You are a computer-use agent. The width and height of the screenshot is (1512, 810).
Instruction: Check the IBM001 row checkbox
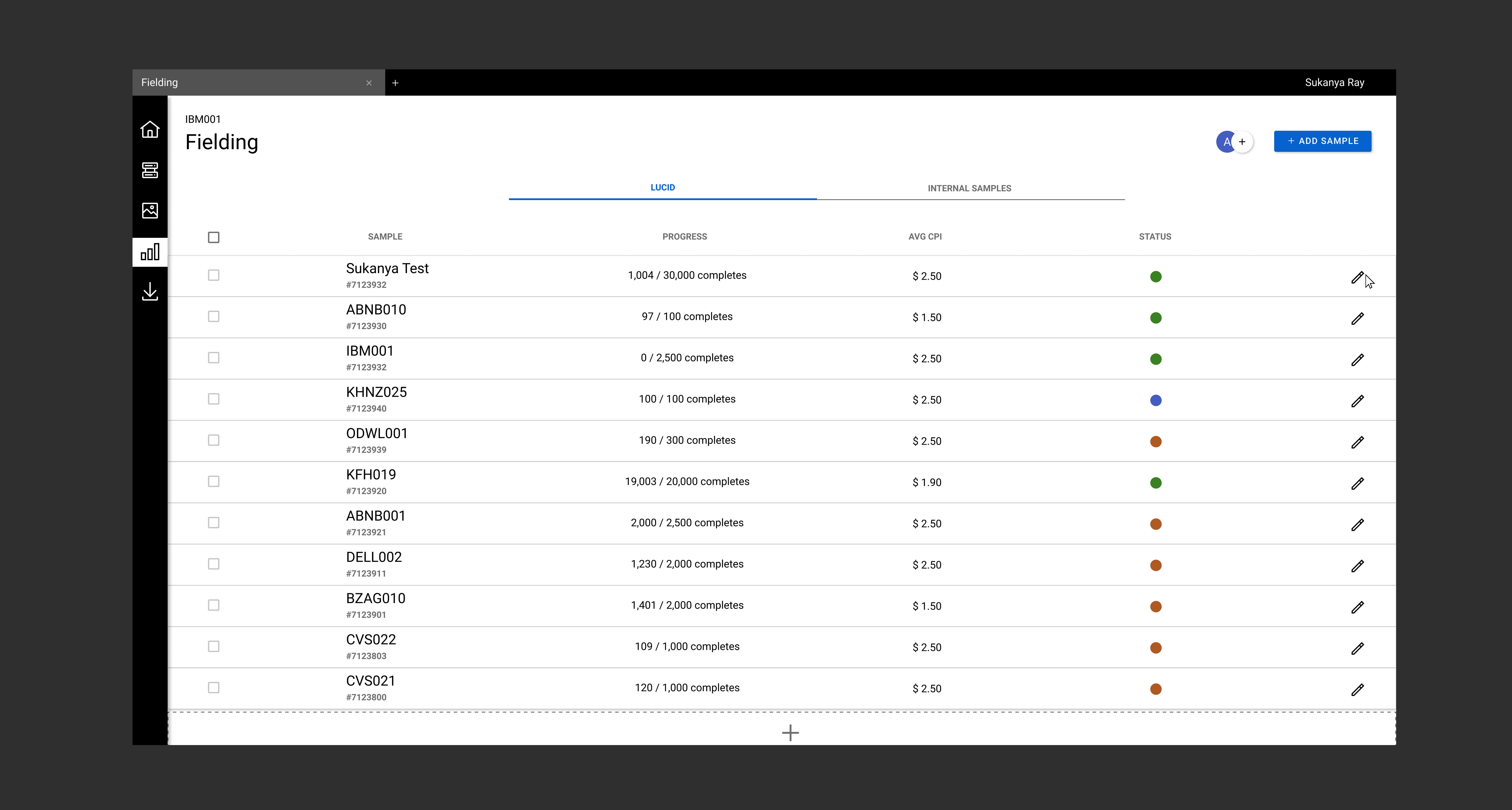click(x=214, y=357)
